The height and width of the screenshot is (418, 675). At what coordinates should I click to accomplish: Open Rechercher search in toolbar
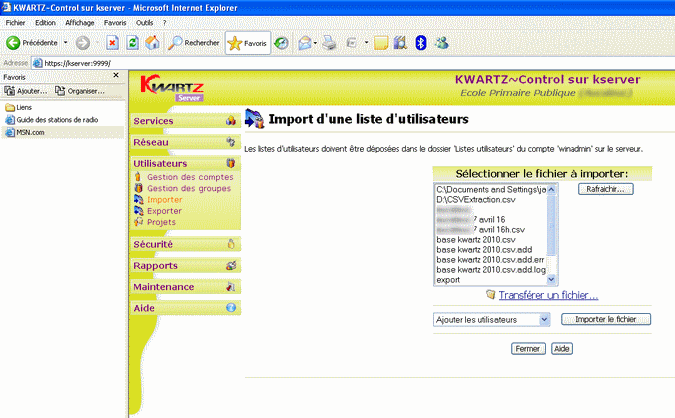(x=194, y=43)
